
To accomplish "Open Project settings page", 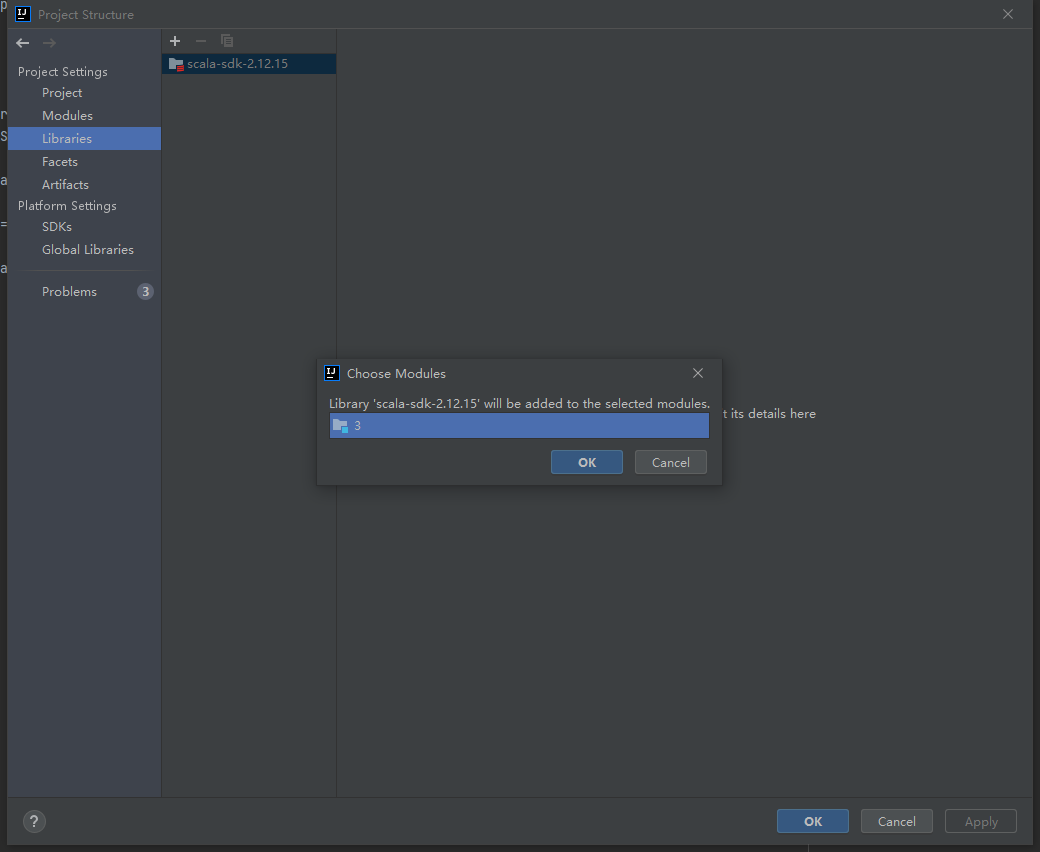I will tap(62, 93).
